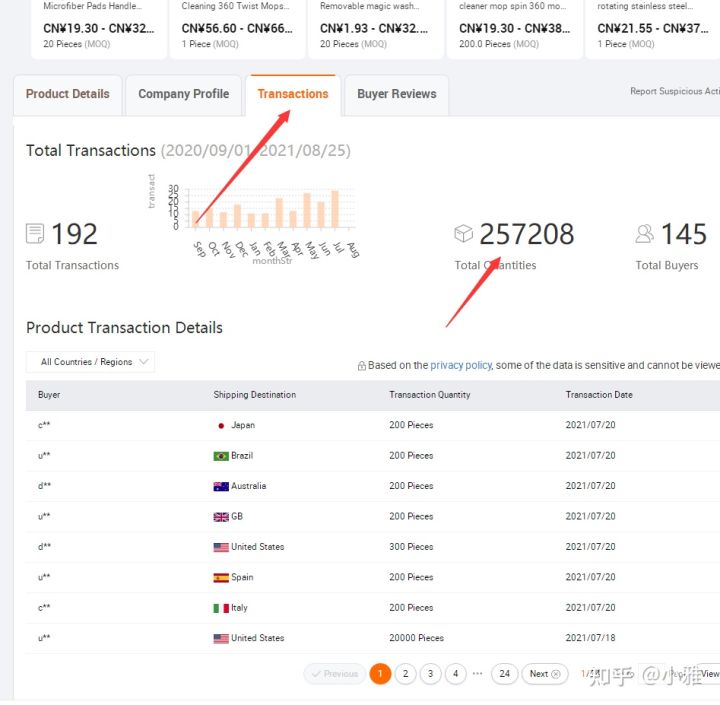
Task: Click the Australia flag icon
Action: 221,487
